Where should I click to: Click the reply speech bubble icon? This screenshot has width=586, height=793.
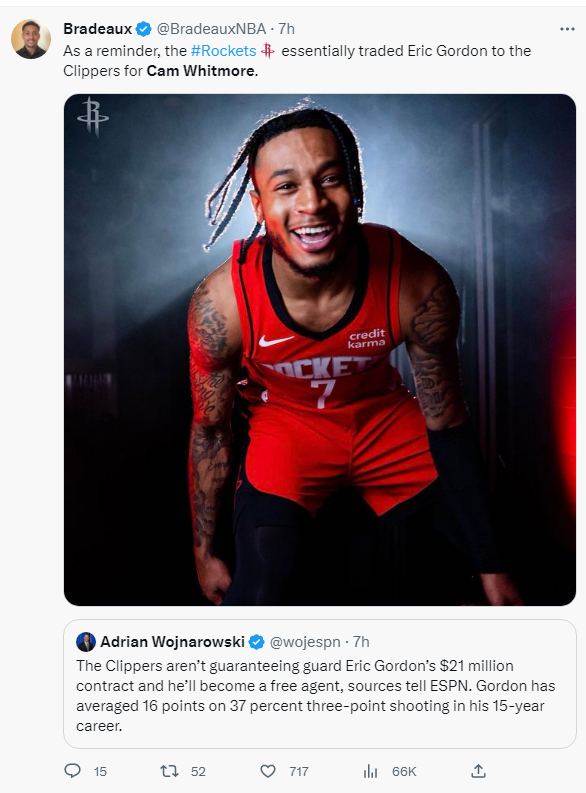click(x=73, y=771)
